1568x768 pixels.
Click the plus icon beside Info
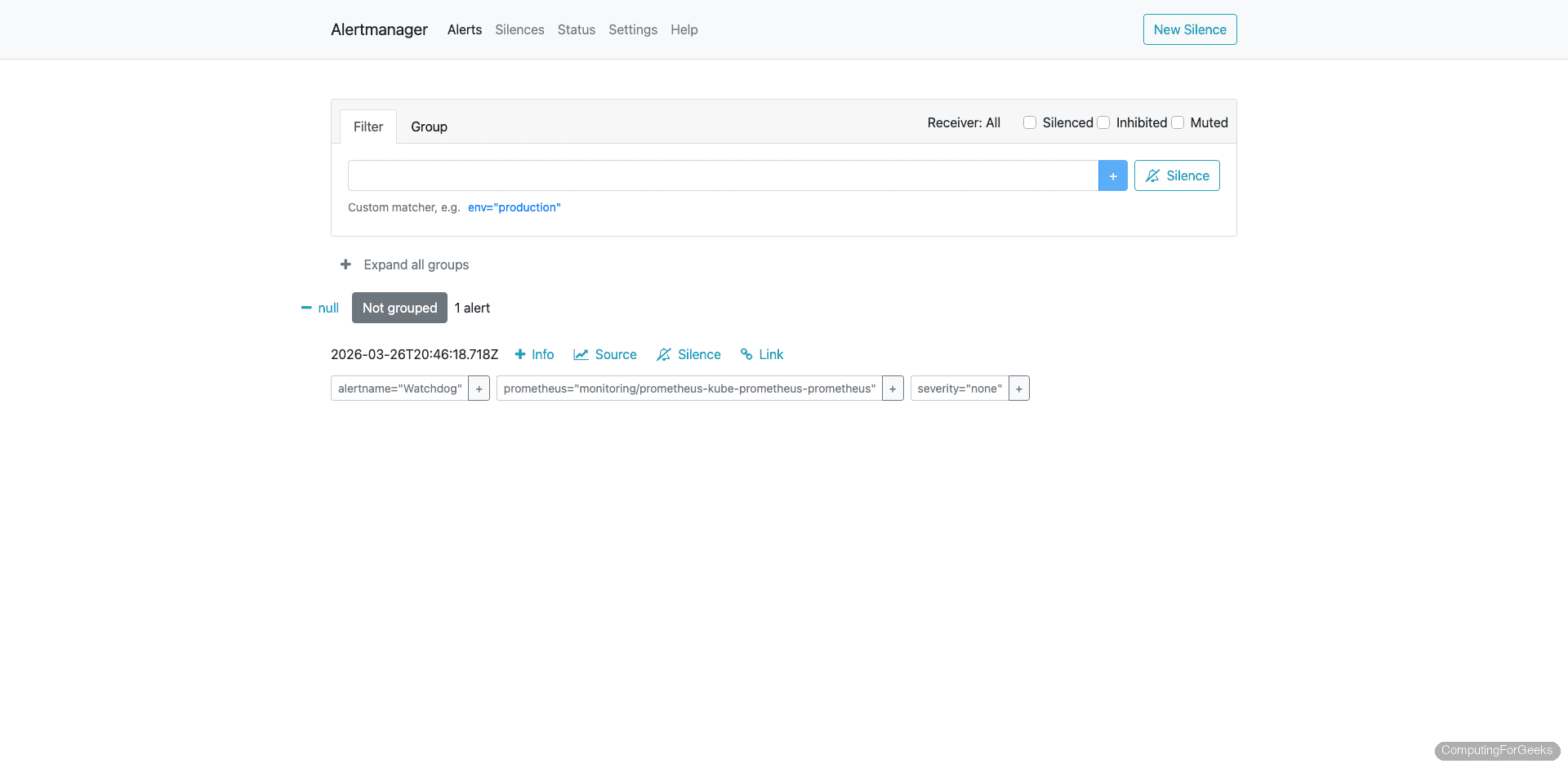pyautogui.click(x=520, y=354)
